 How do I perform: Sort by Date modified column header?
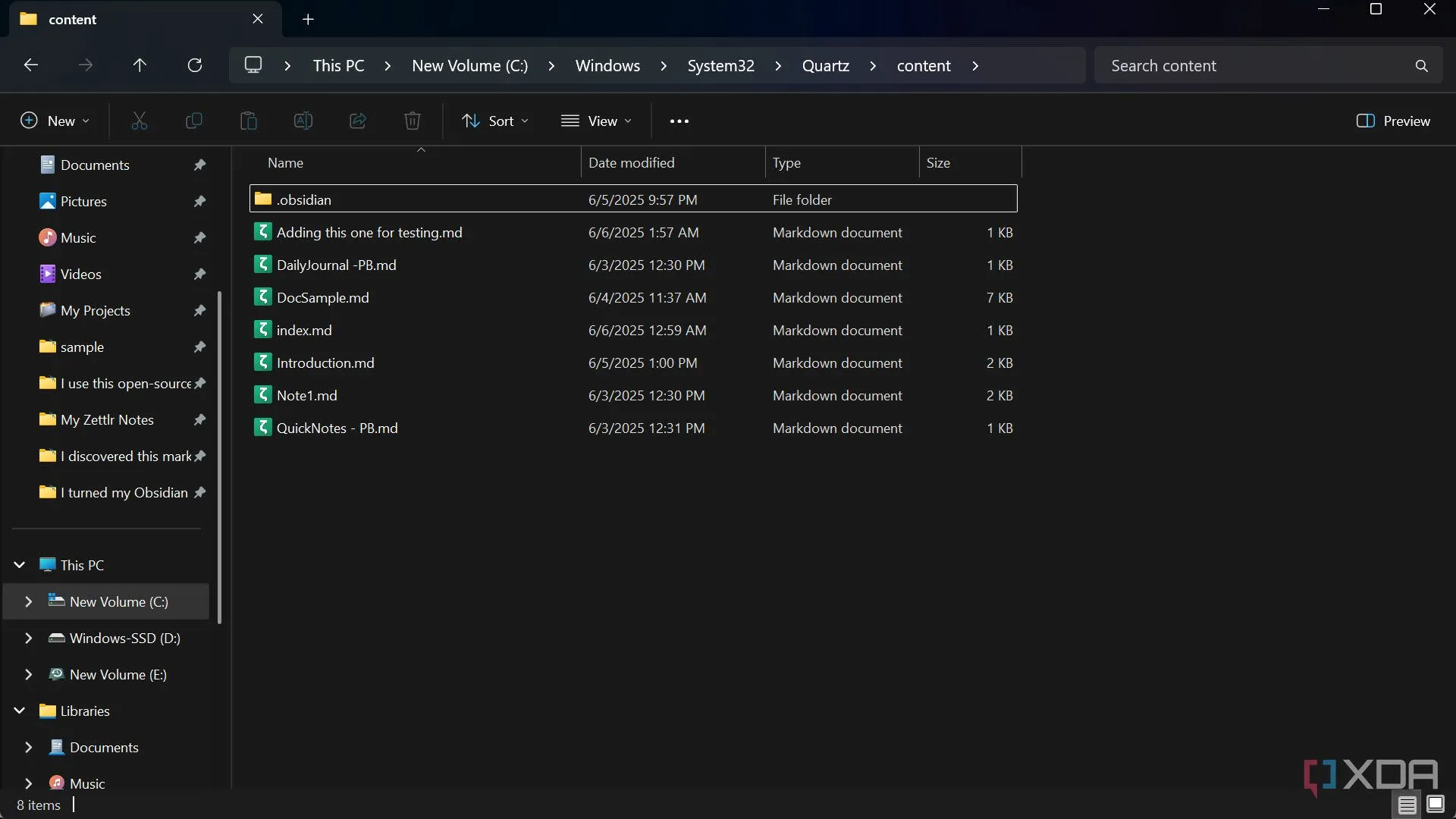[x=673, y=162]
